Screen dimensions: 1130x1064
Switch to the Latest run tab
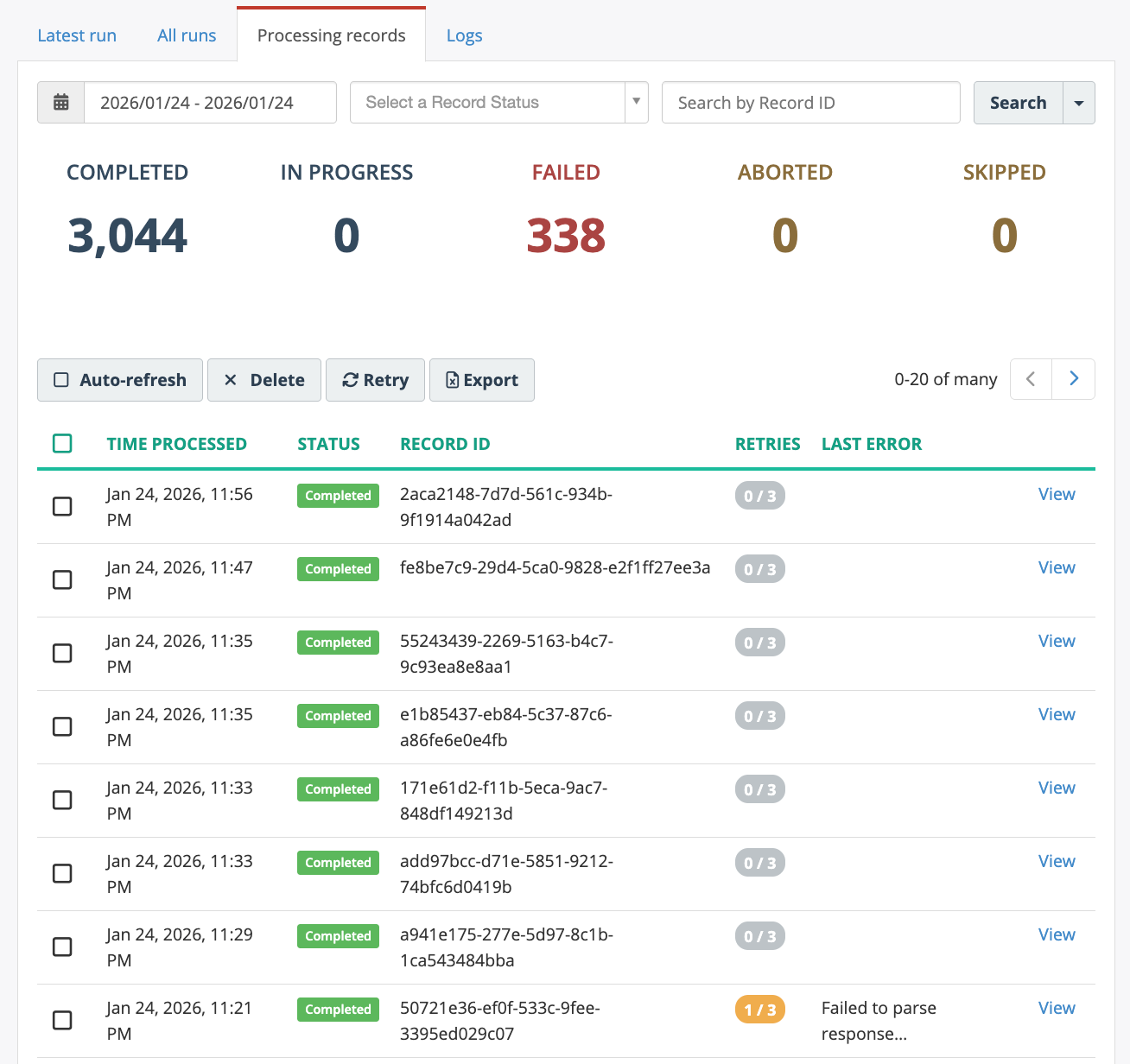click(x=77, y=35)
